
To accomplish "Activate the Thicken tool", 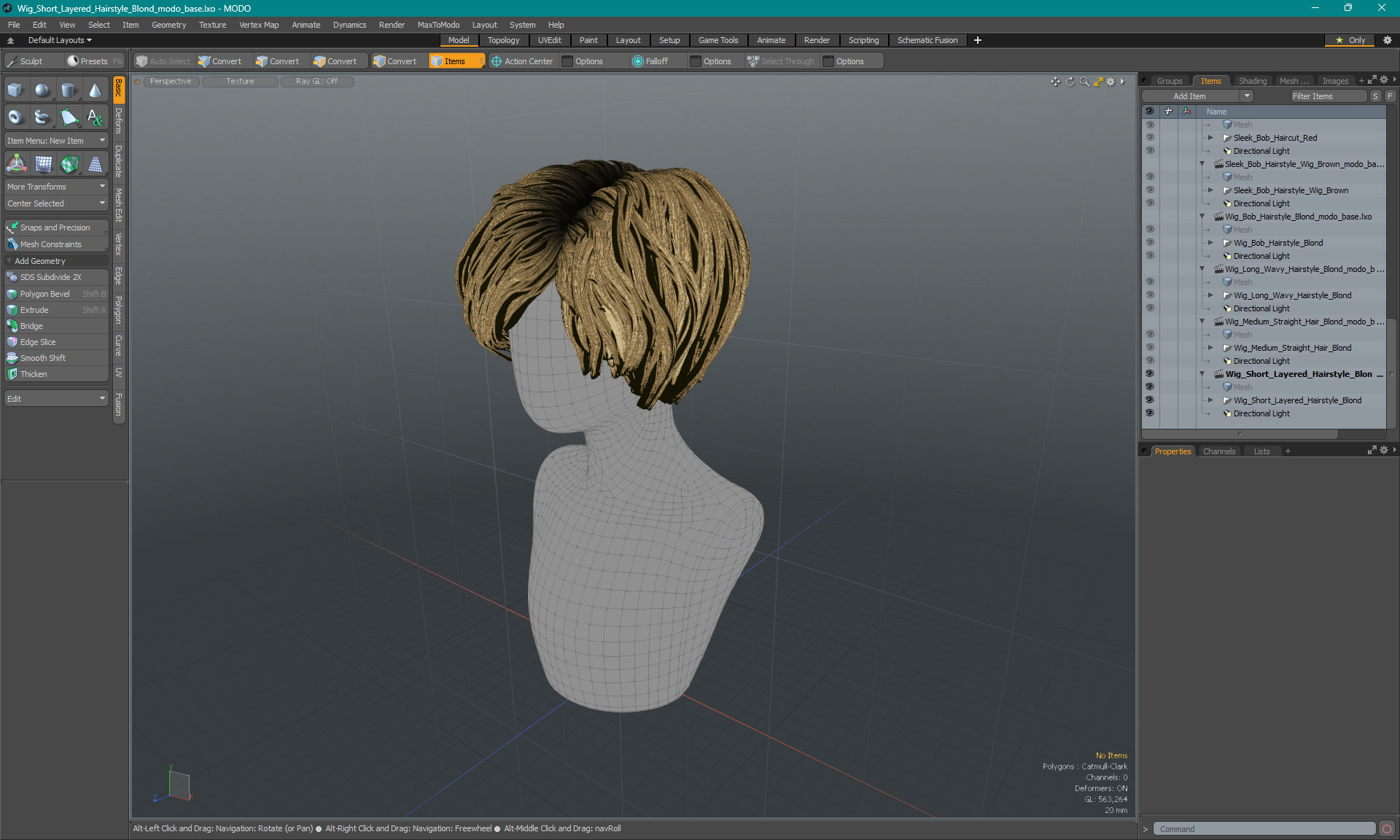I will (x=56, y=374).
